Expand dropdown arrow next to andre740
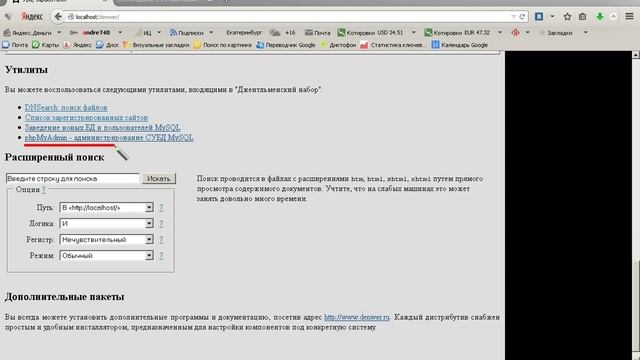This screenshot has height=360, width=640. 120,32
